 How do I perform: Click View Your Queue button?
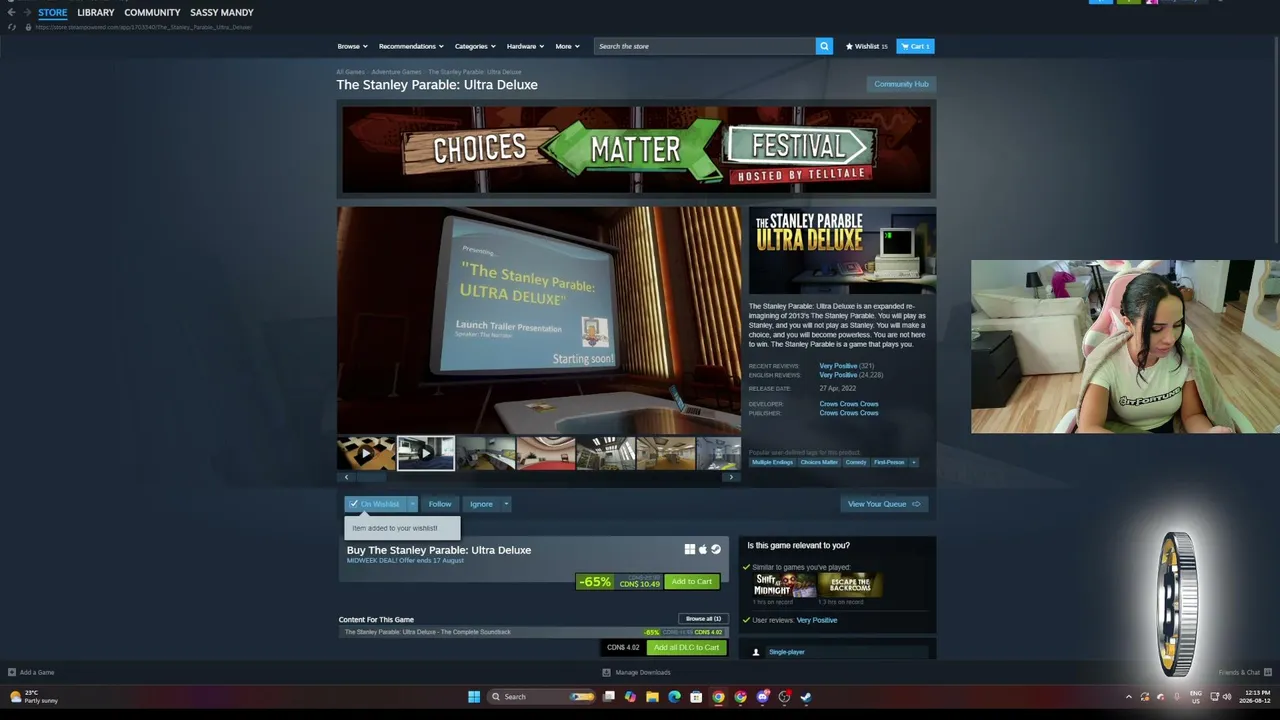coord(884,504)
